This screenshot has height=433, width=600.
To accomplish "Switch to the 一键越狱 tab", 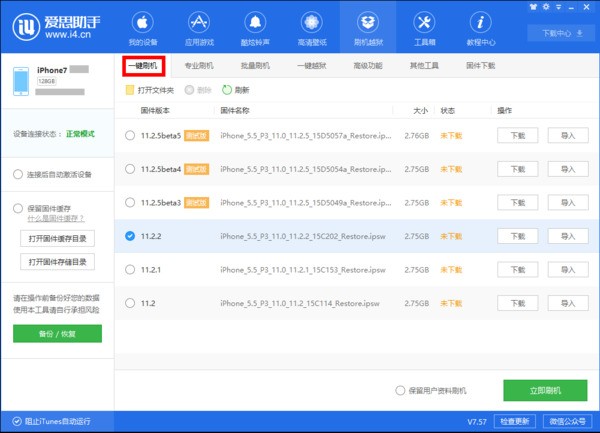I will (x=312, y=66).
